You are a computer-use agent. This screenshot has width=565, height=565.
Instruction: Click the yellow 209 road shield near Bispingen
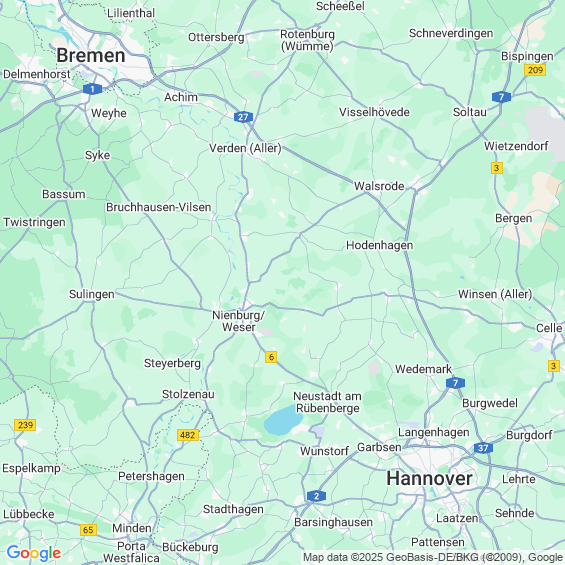click(535, 70)
